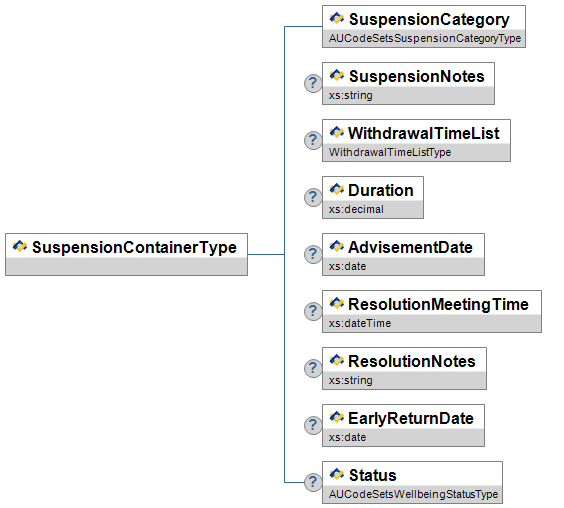Click the question mark icon next to WithdrawalTimeList
This screenshot has height=508, width=564.
pos(313,140)
